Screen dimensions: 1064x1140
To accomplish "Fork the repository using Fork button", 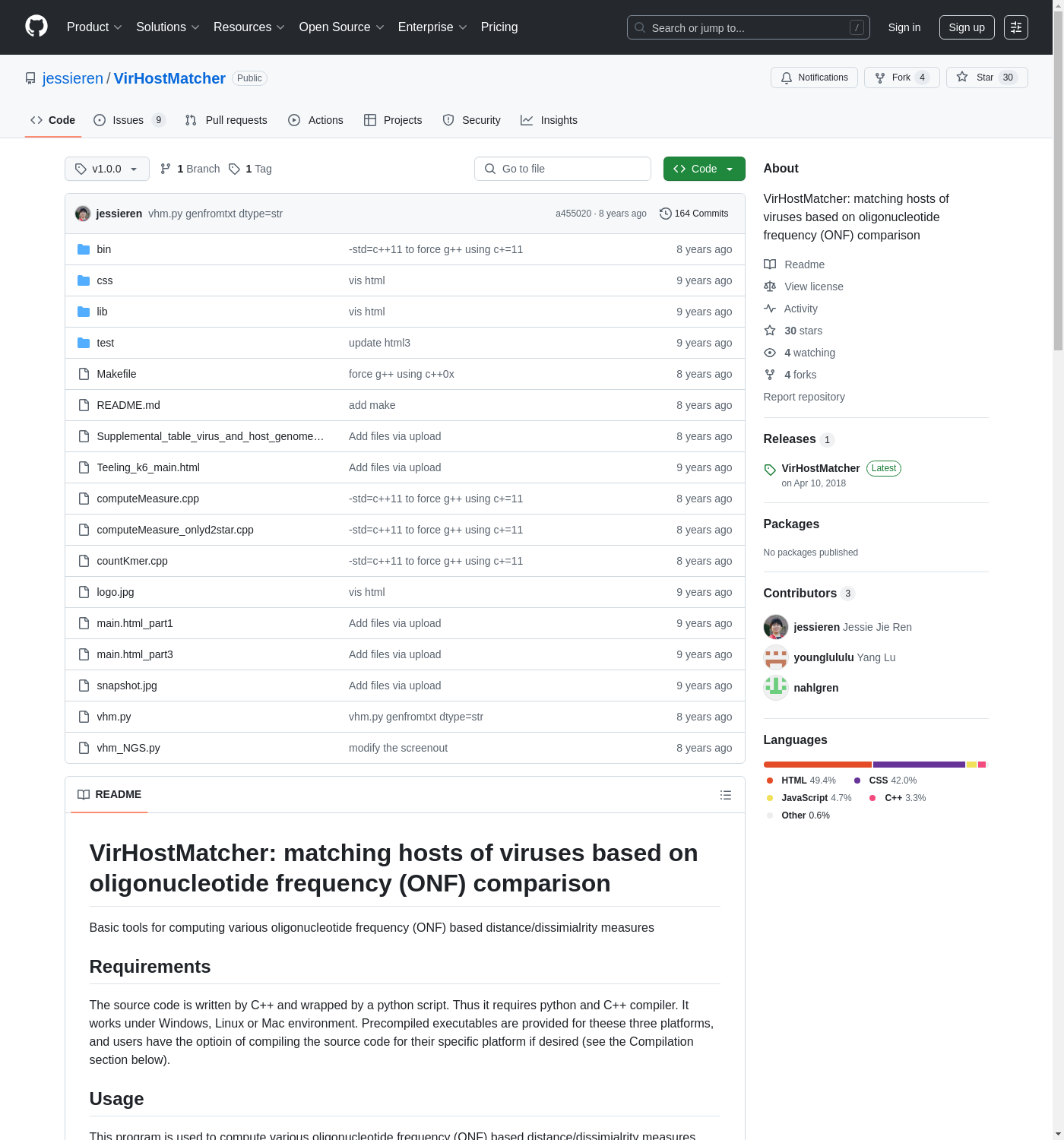I will coord(901,78).
